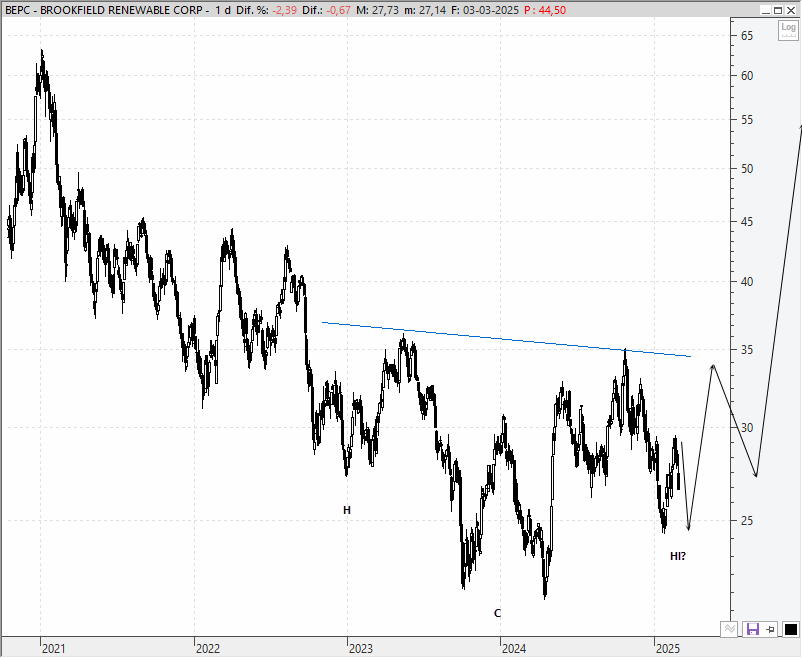802x658 pixels.
Task: Click the 60 price axis label
Action: (747, 76)
